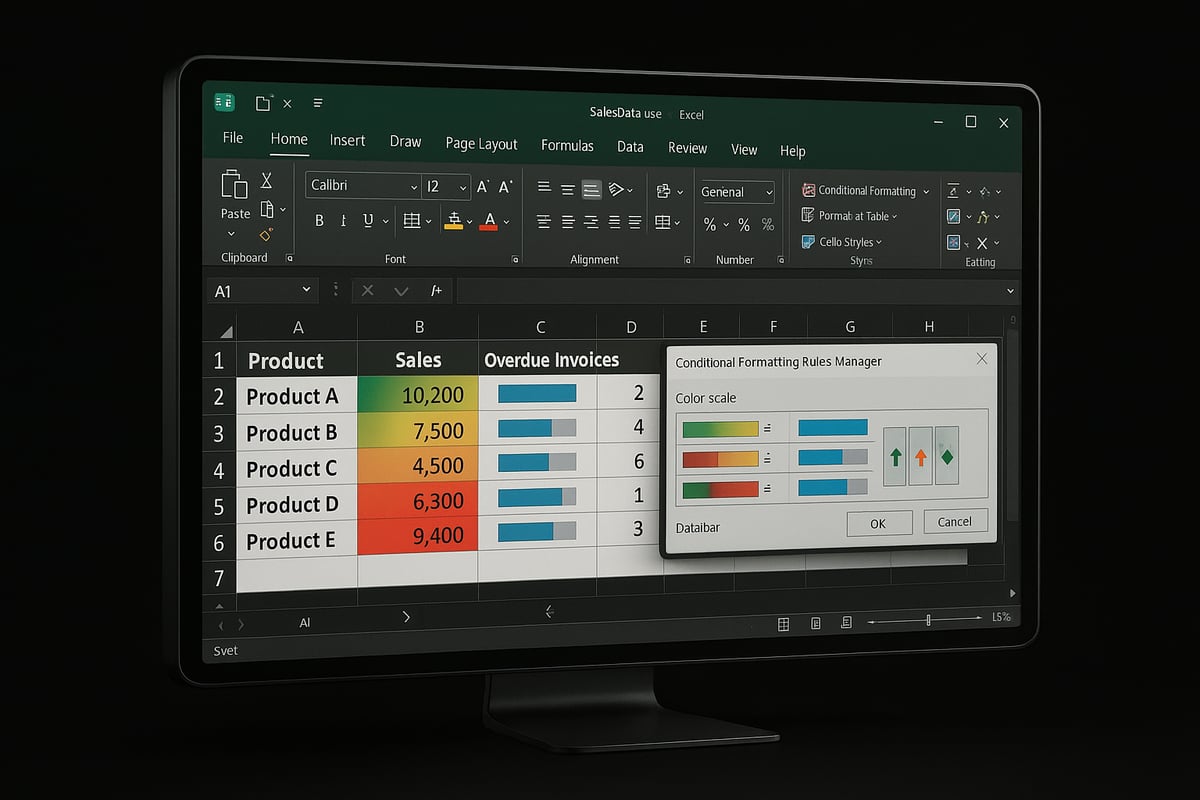
Task: Click the Format as Table icon
Action: tap(808, 215)
